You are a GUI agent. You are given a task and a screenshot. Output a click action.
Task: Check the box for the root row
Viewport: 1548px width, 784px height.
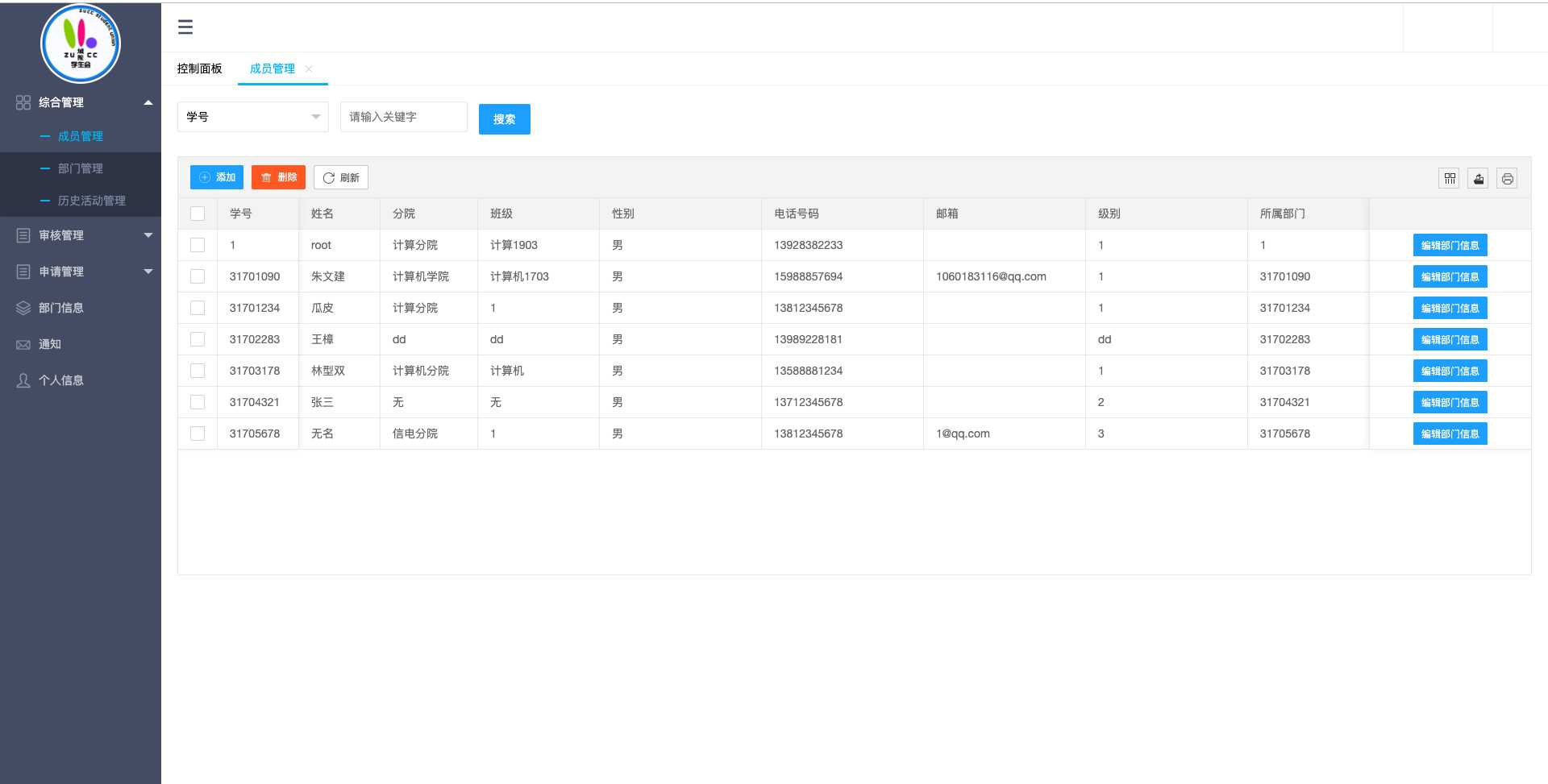pos(198,245)
